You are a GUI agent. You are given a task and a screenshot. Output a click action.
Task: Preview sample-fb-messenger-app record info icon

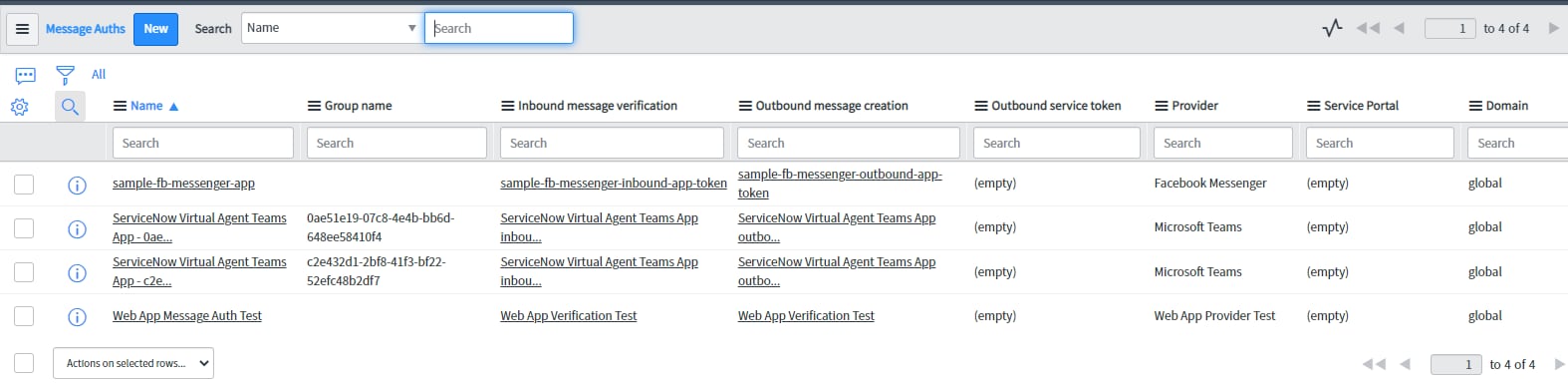[77, 185]
